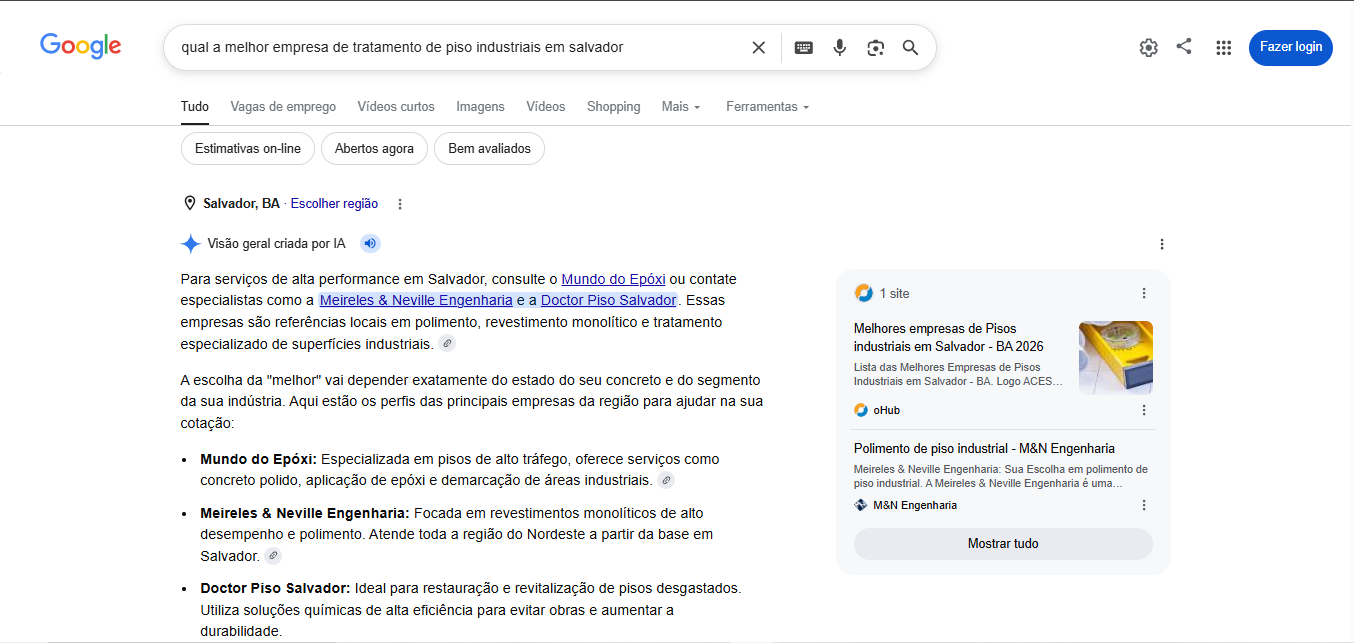Click the location pin icon beside Salvador, BA
Image resolution: width=1354 pixels, height=643 pixels.
[x=190, y=204]
